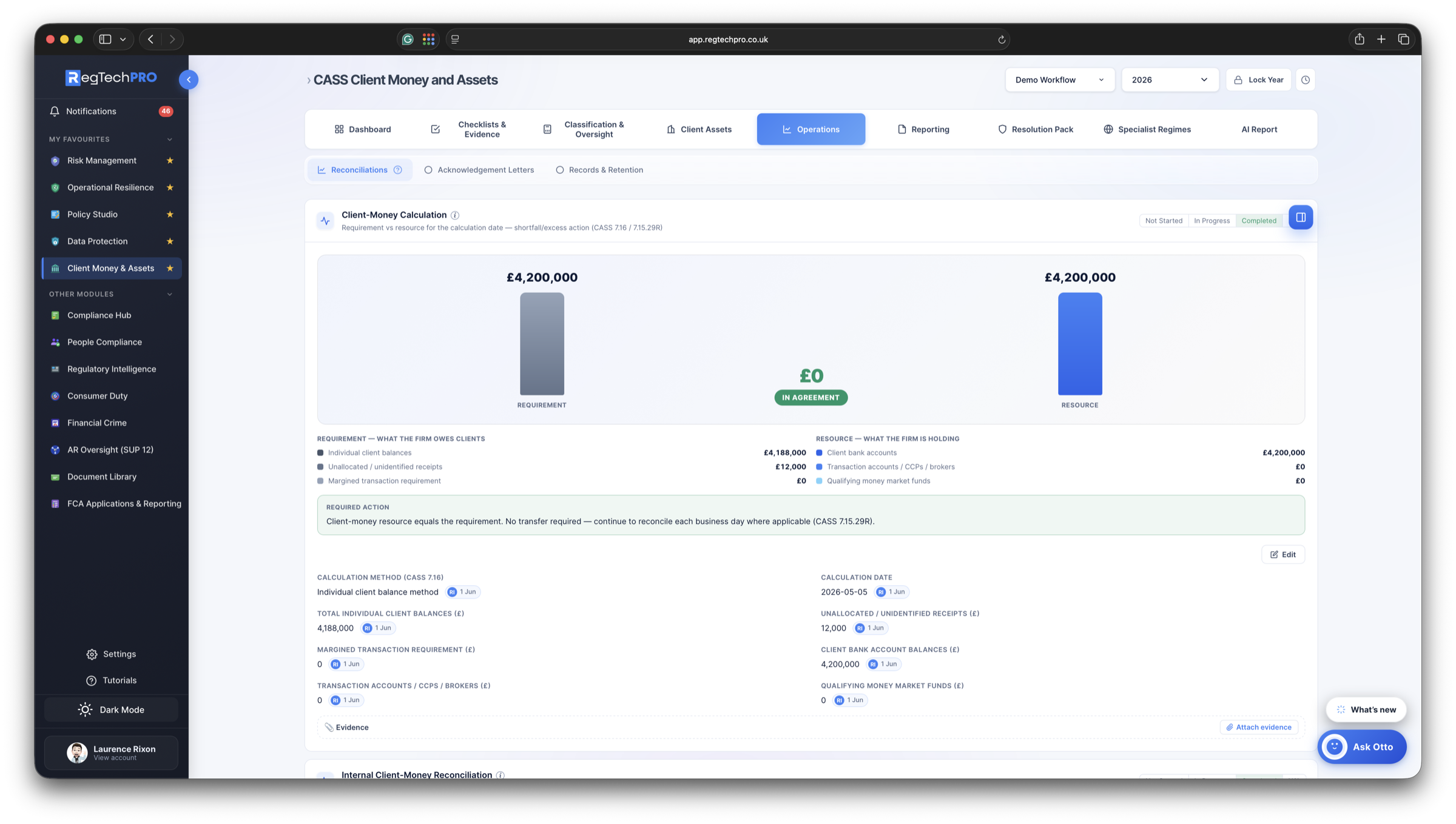The height and width of the screenshot is (824, 1456).
Task: Switch to Dashboard tab
Action: click(x=362, y=129)
